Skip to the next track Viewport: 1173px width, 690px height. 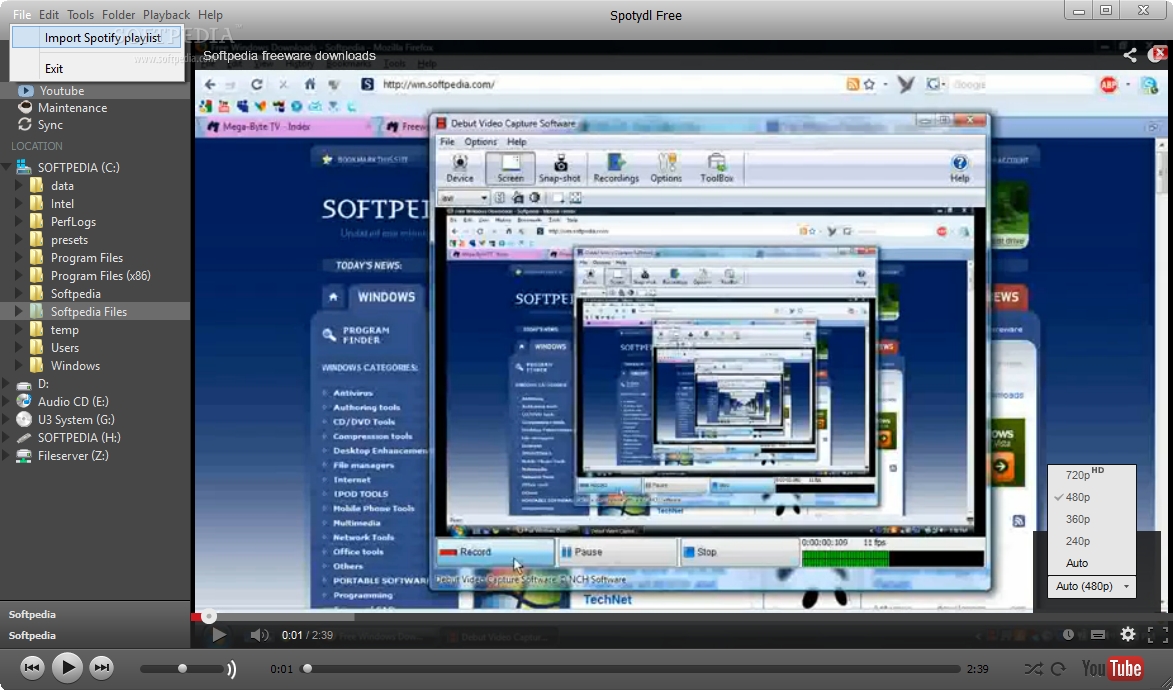(102, 668)
